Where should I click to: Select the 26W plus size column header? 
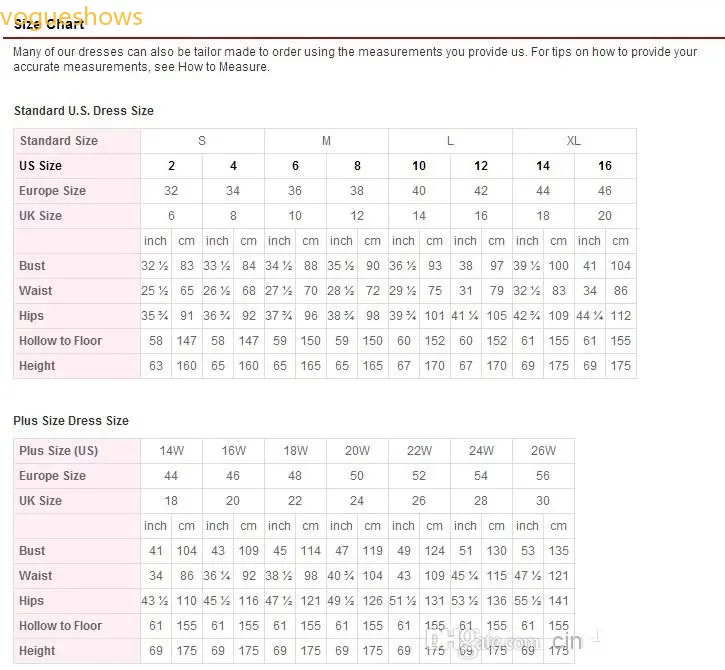(543, 451)
